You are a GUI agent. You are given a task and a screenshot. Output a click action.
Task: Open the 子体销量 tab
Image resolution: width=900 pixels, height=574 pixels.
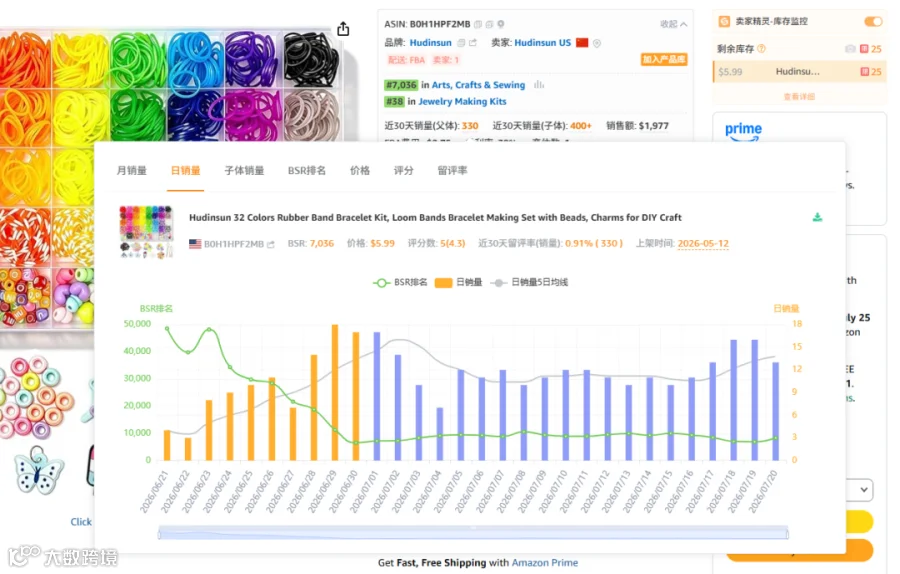[x=244, y=170]
